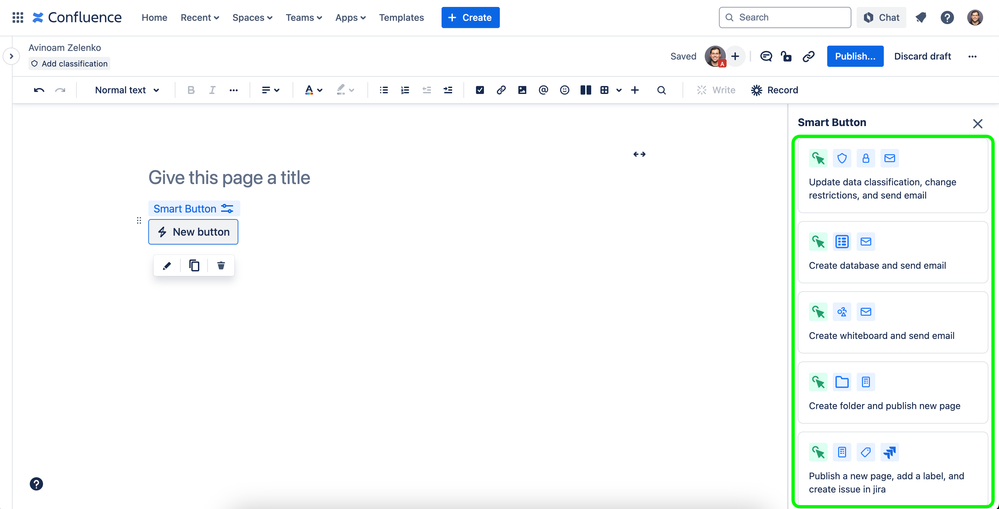This screenshot has width=999, height=509.
Task: Insert a column layout
Action: pyautogui.click(x=586, y=90)
